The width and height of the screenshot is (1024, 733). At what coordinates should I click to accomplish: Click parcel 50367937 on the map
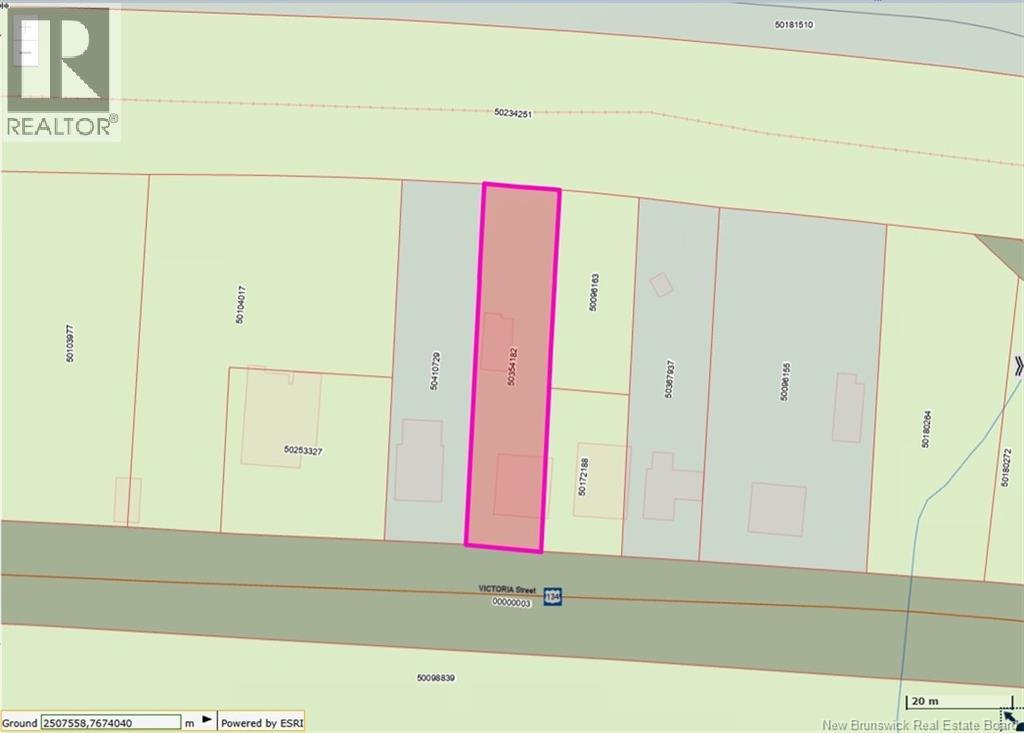tap(671, 380)
